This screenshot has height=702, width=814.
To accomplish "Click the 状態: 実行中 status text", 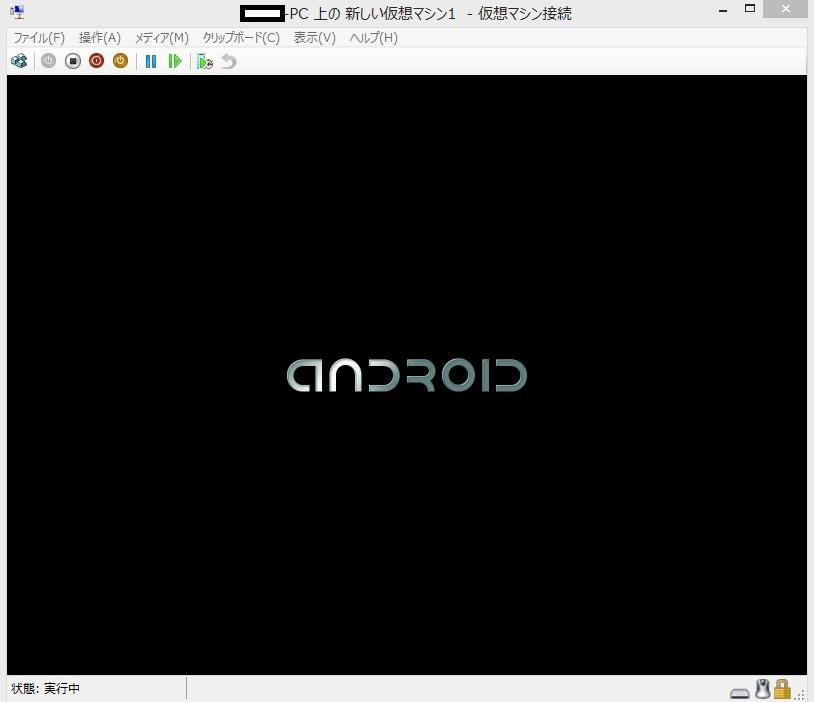I will pos(45,688).
